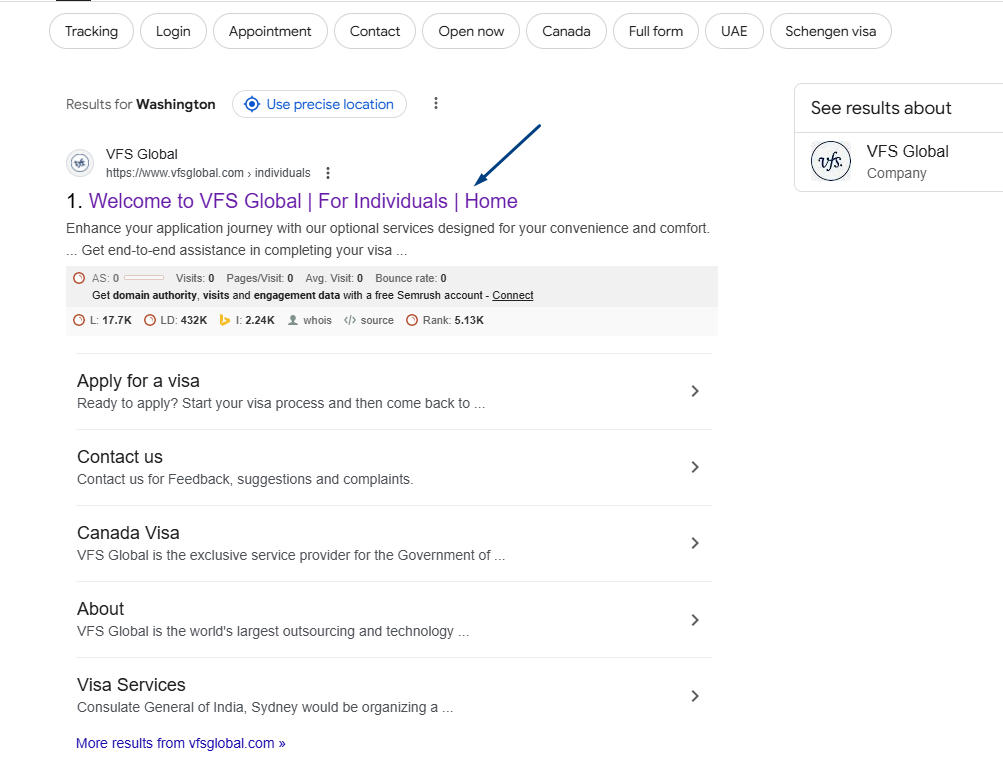
Task: Click the VFS Global company logo in See results about
Action: pyautogui.click(x=831, y=161)
